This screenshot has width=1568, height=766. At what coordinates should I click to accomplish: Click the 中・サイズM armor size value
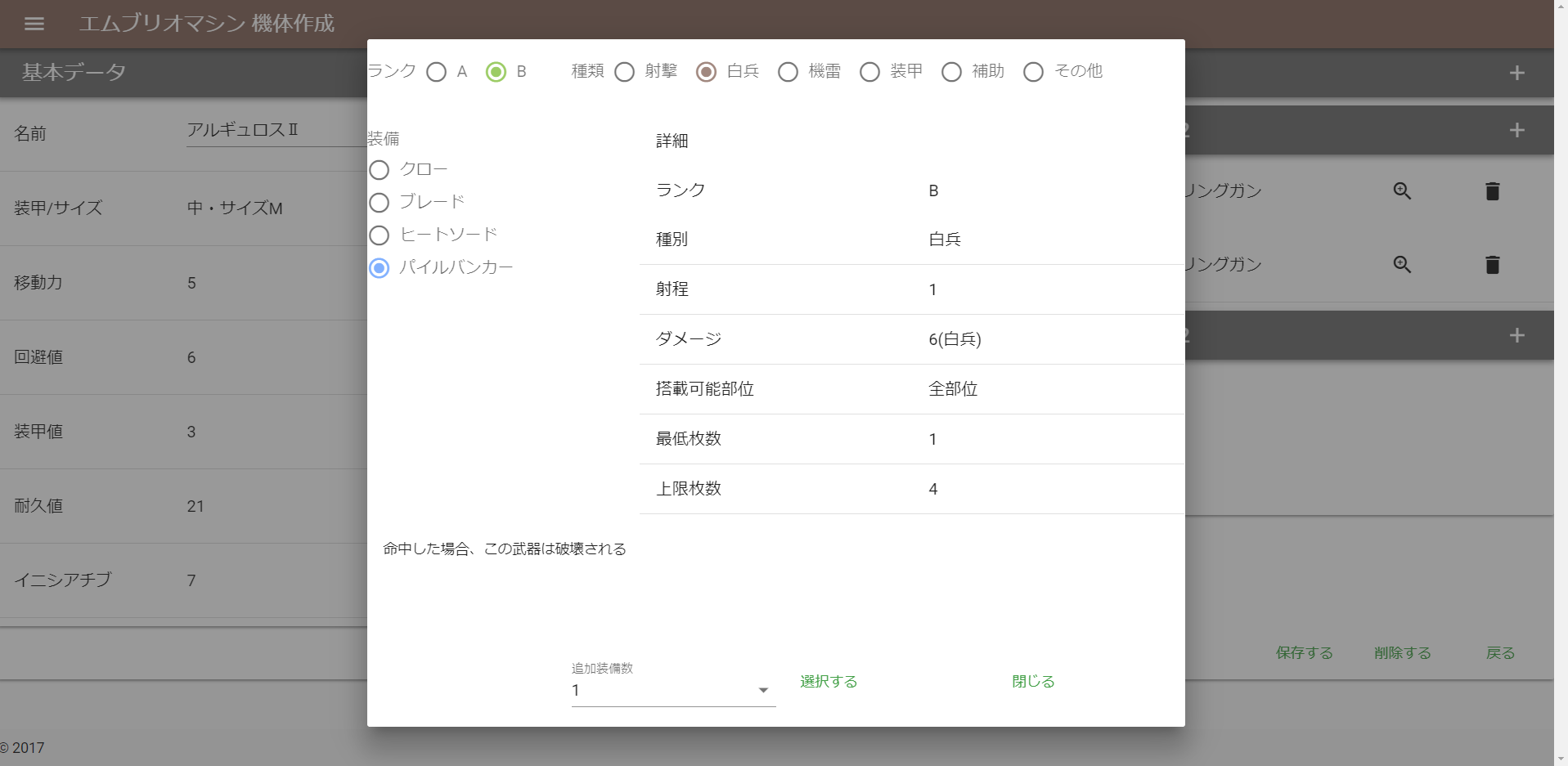tap(235, 208)
